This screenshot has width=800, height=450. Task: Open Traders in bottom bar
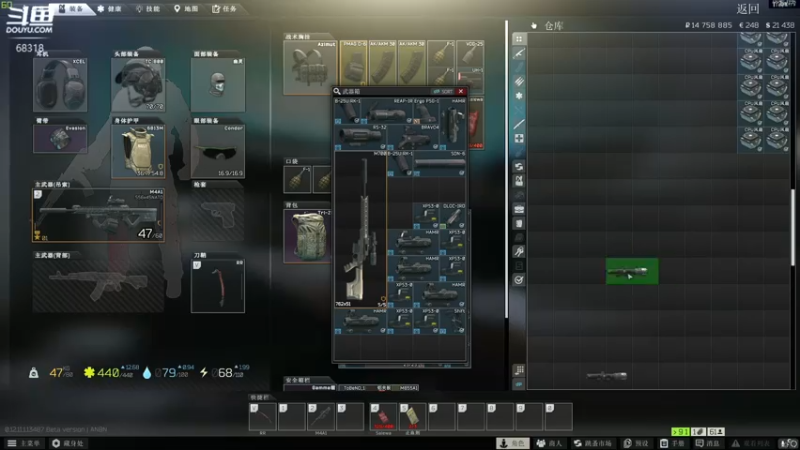(549, 443)
